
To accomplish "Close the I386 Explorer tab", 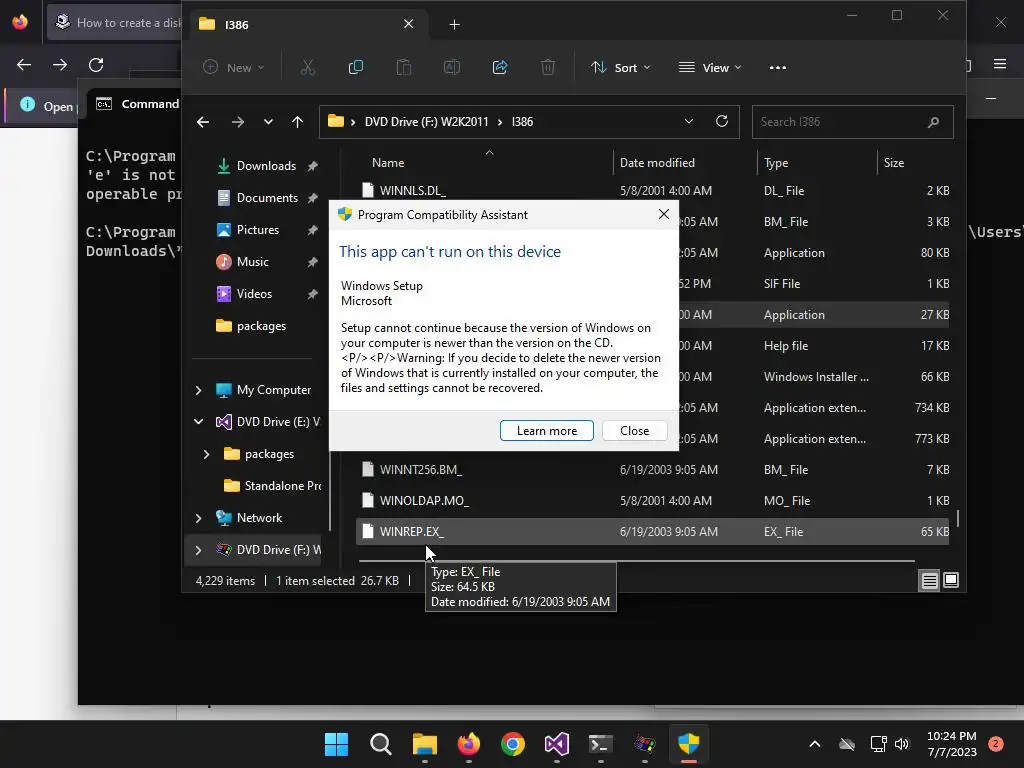I will [408, 24].
